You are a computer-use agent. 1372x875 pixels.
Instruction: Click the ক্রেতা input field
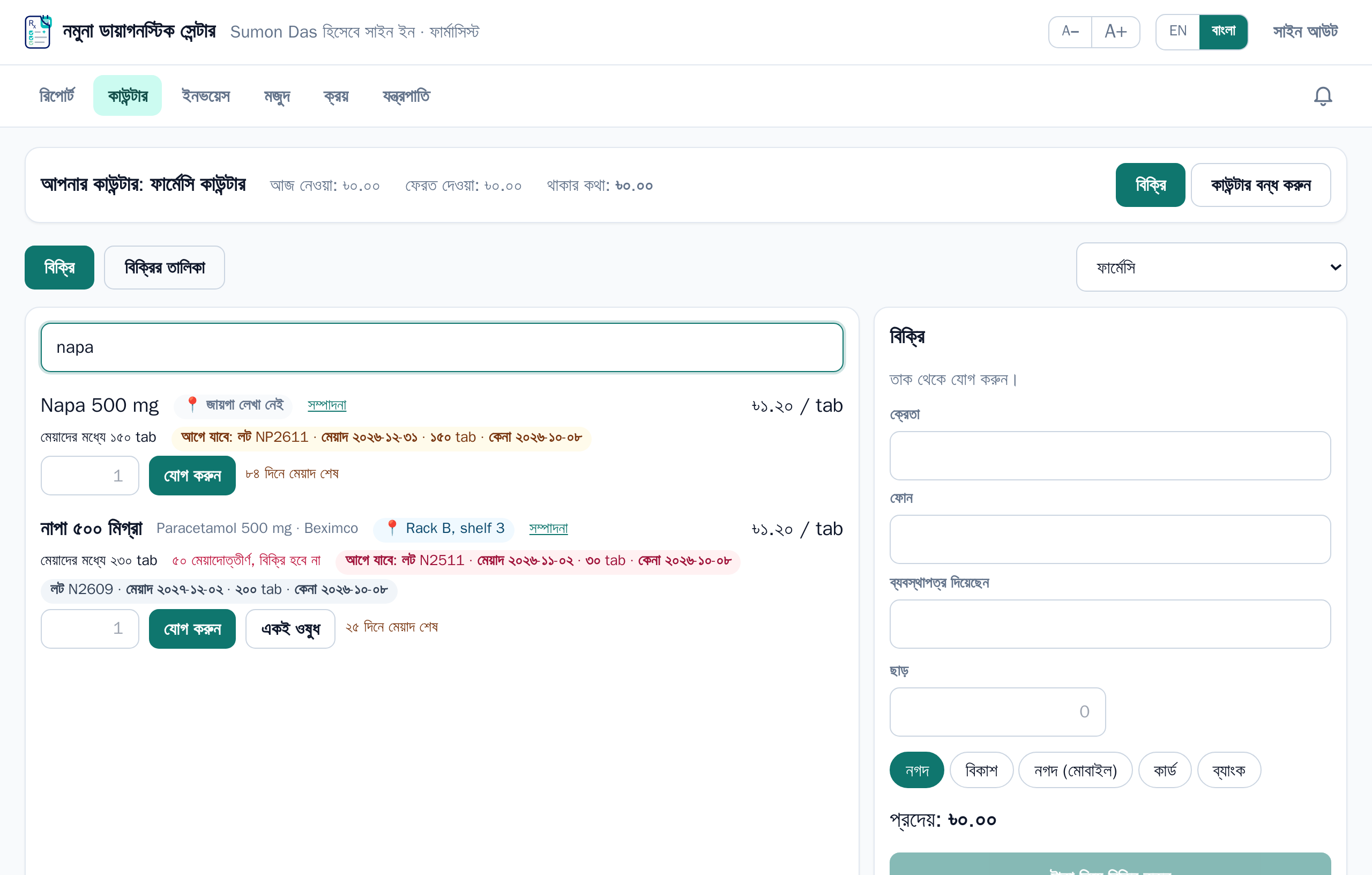tap(1110, 455)
